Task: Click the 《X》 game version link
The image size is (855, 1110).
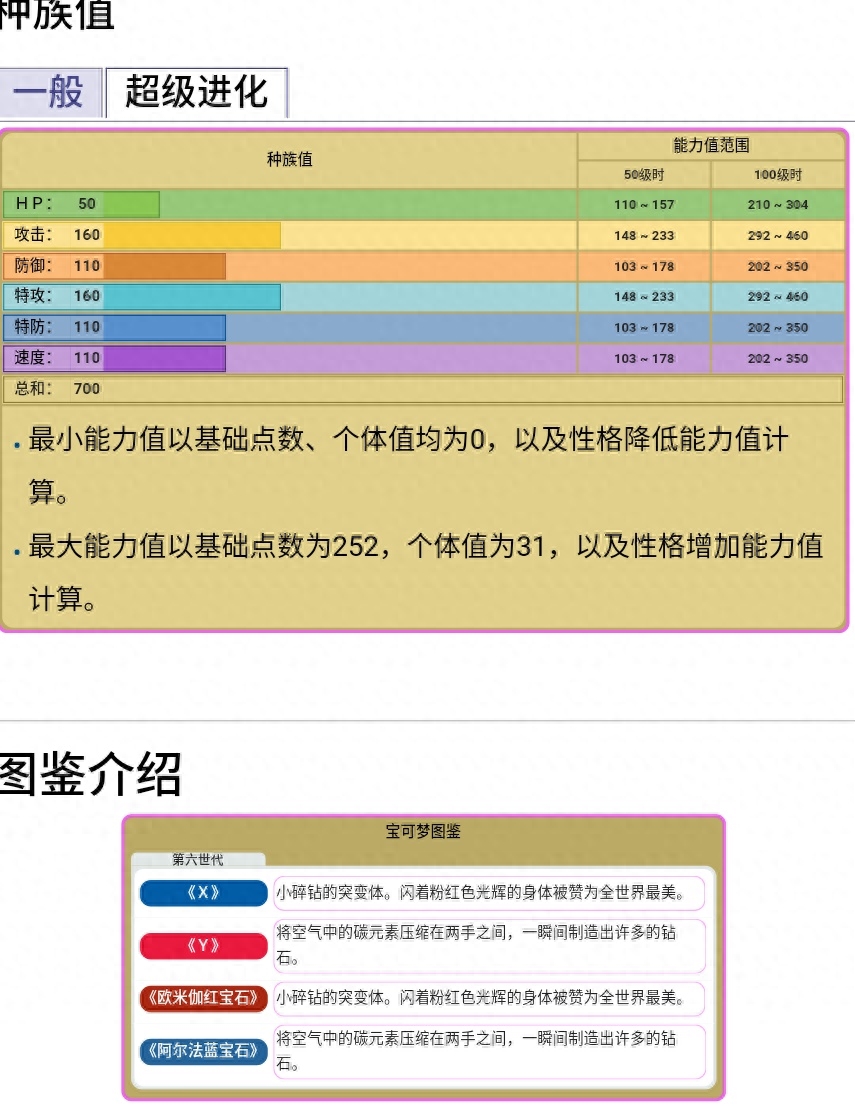Action: point(204,893)
